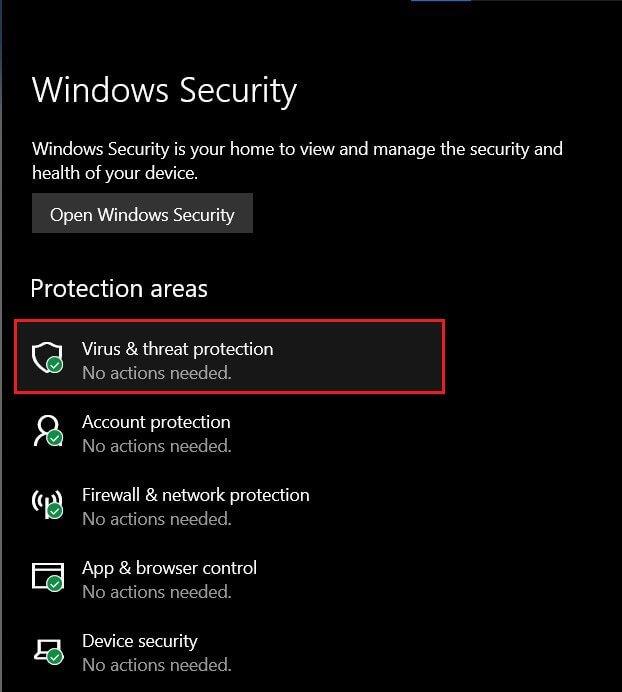This screenshot has height=692, width=622.
Task: Click the Windows Security page title
Action: point(164,91)
